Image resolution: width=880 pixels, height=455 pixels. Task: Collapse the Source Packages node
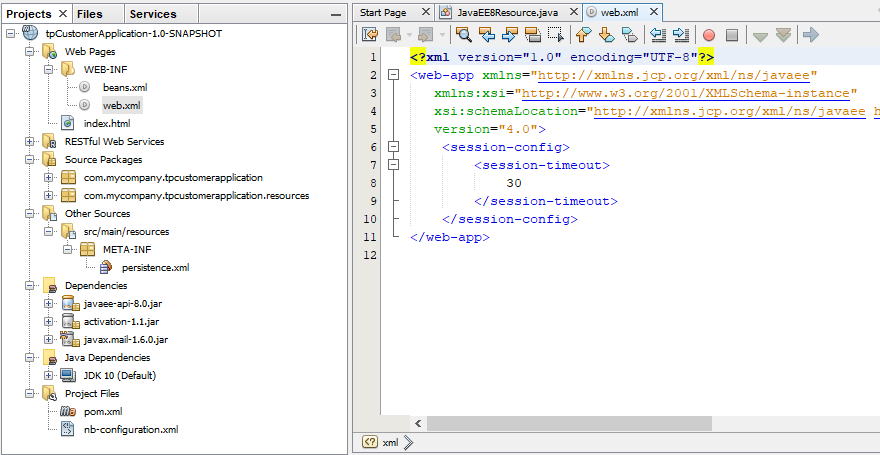click(x=30, y=160)
